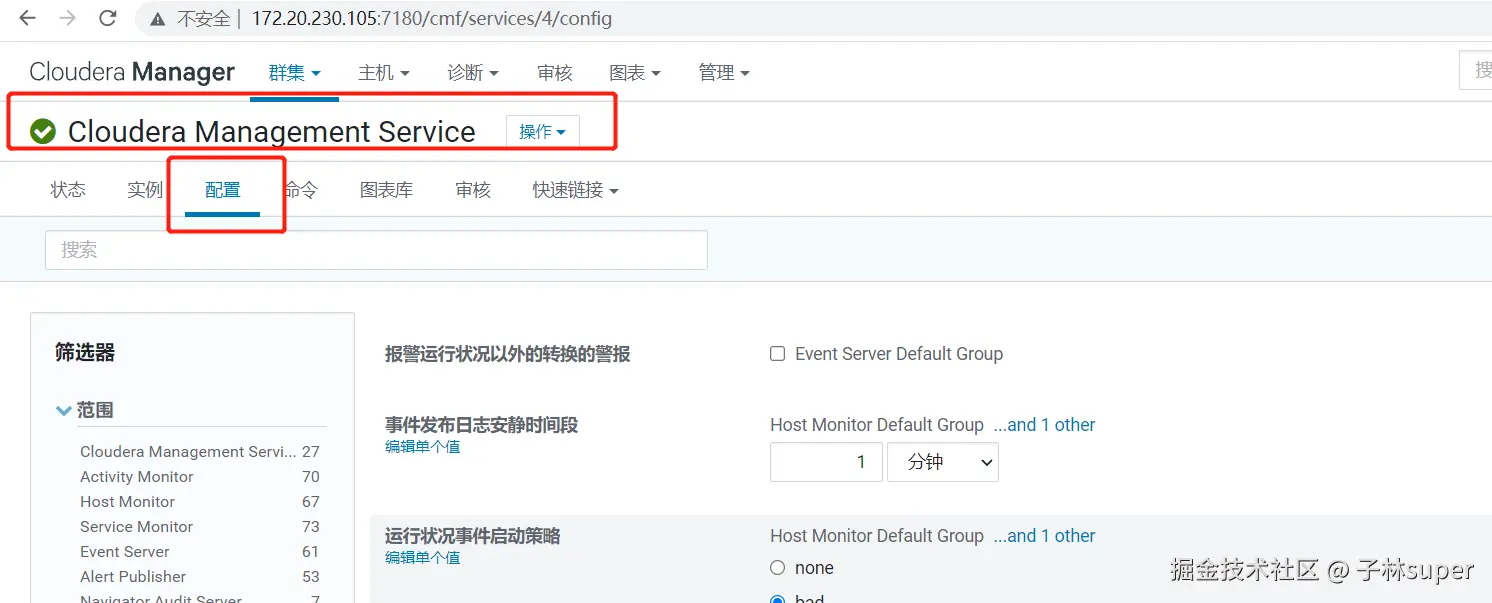Tick Event Server Default Group checkbox
The width and height of the screenshot is (1492, 603).
click(777, 354)
